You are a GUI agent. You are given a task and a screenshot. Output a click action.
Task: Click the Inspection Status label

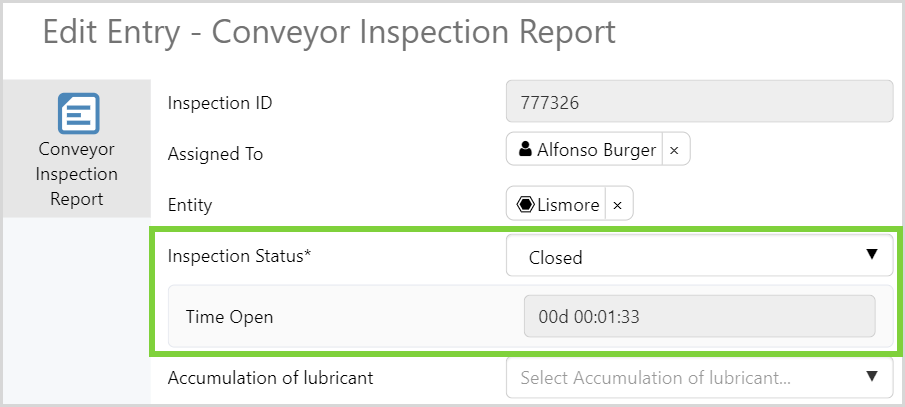point(240,256)
